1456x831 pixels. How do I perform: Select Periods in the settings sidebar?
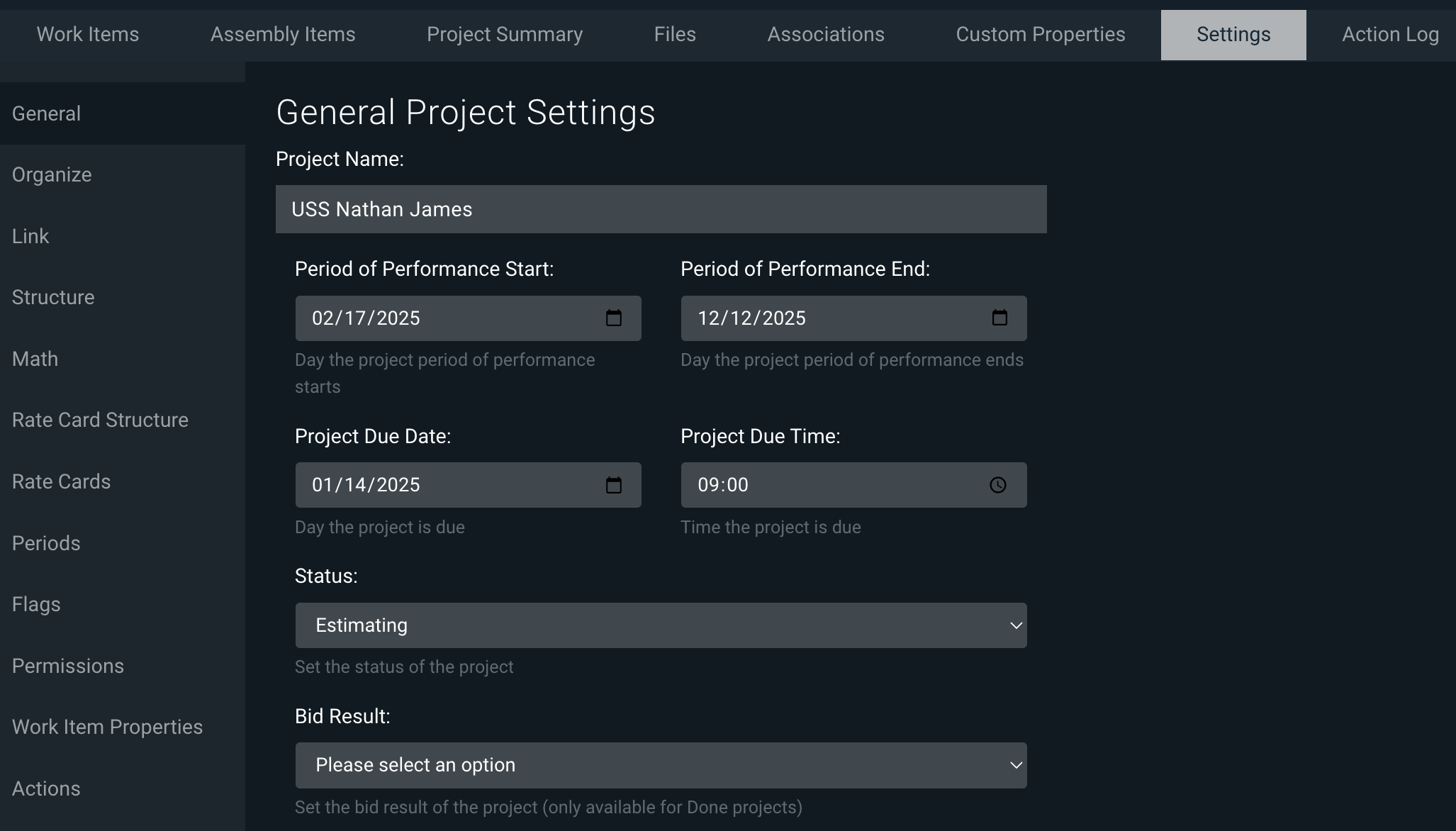(x=46, y=544)
